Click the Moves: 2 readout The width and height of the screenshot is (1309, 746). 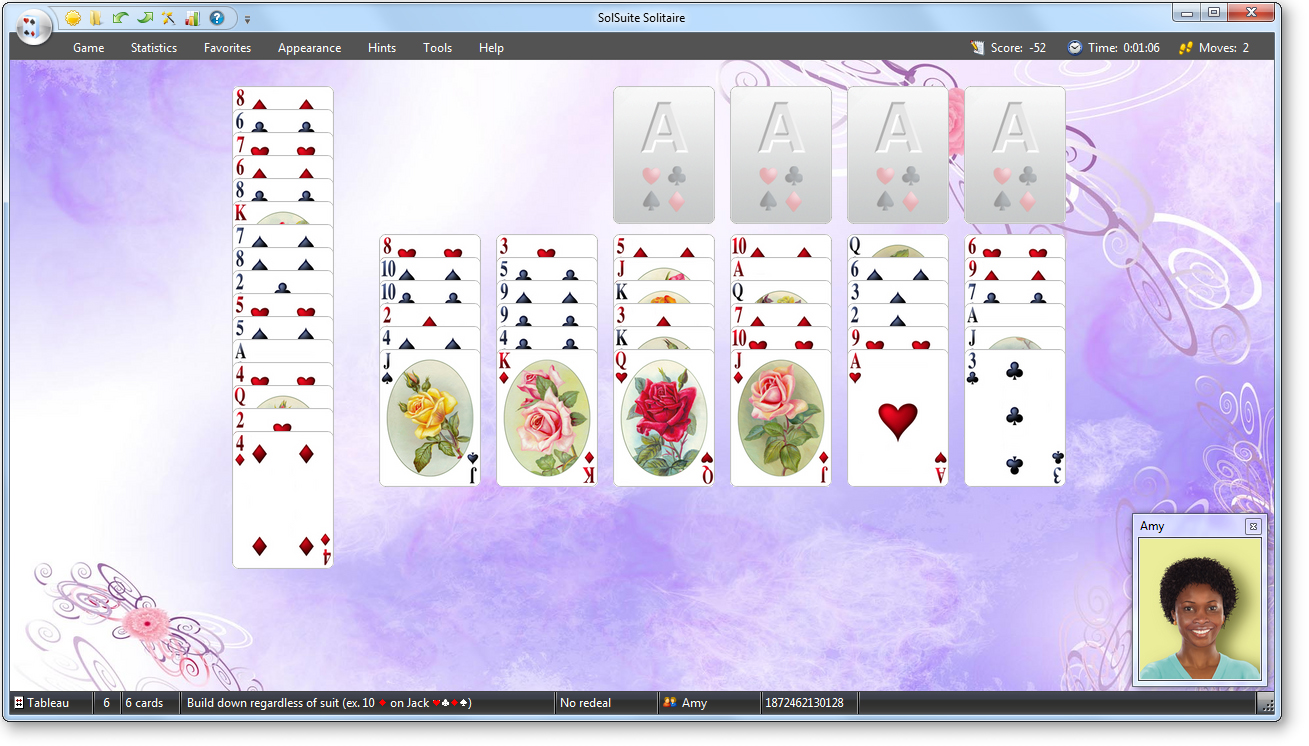point(1224,48)
